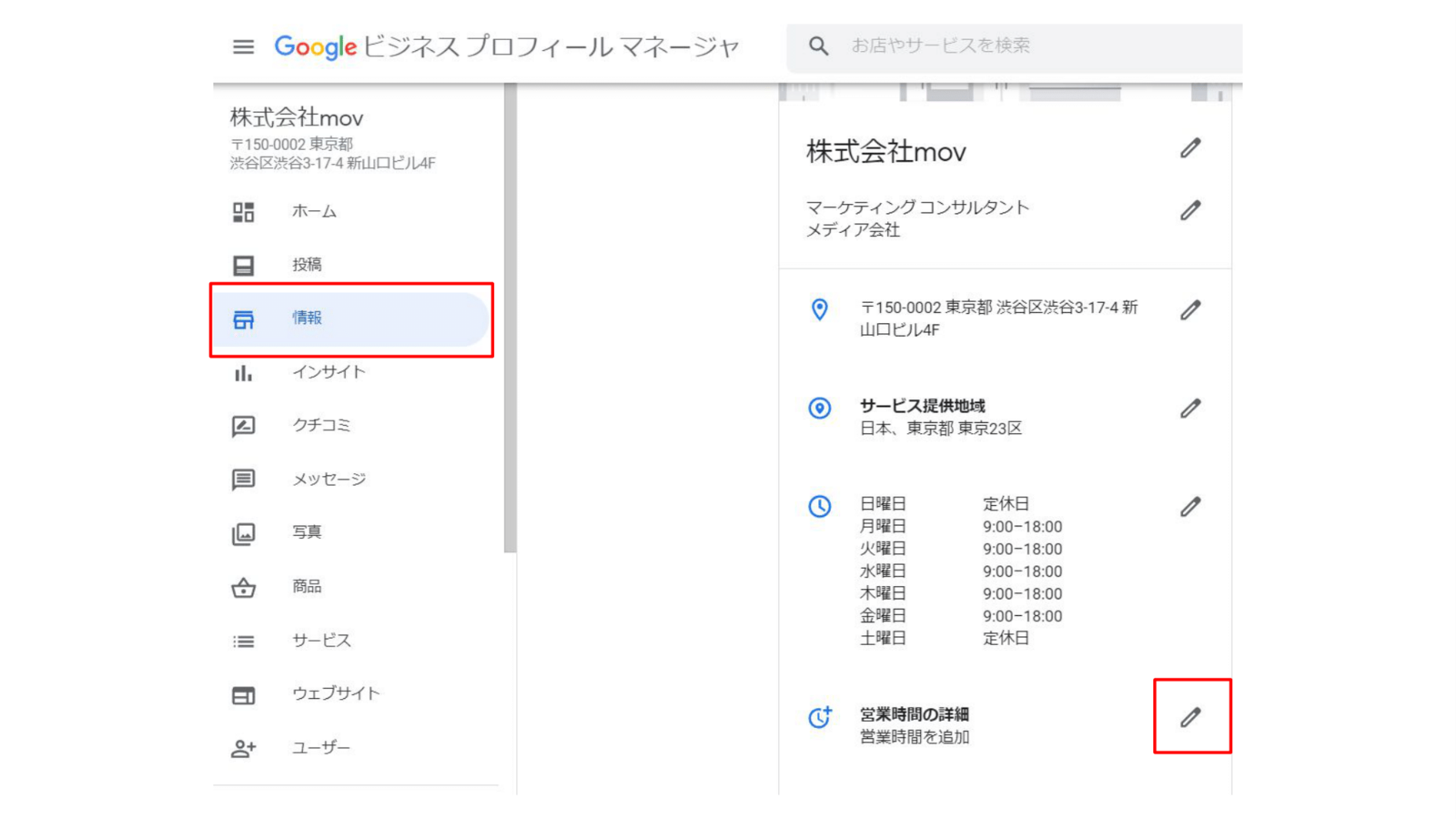Image resolution: width=1456 pixels, height=819 pixels.
Task: Click the ホーム dashboard icon
Action: pyautogui.click(x=243, y=212)
